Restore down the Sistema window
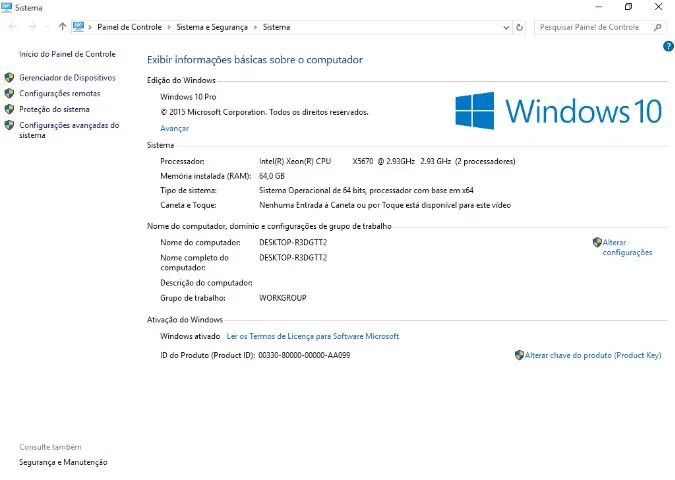The height and width of the screenshot is (480, 675). pos(628,7)
